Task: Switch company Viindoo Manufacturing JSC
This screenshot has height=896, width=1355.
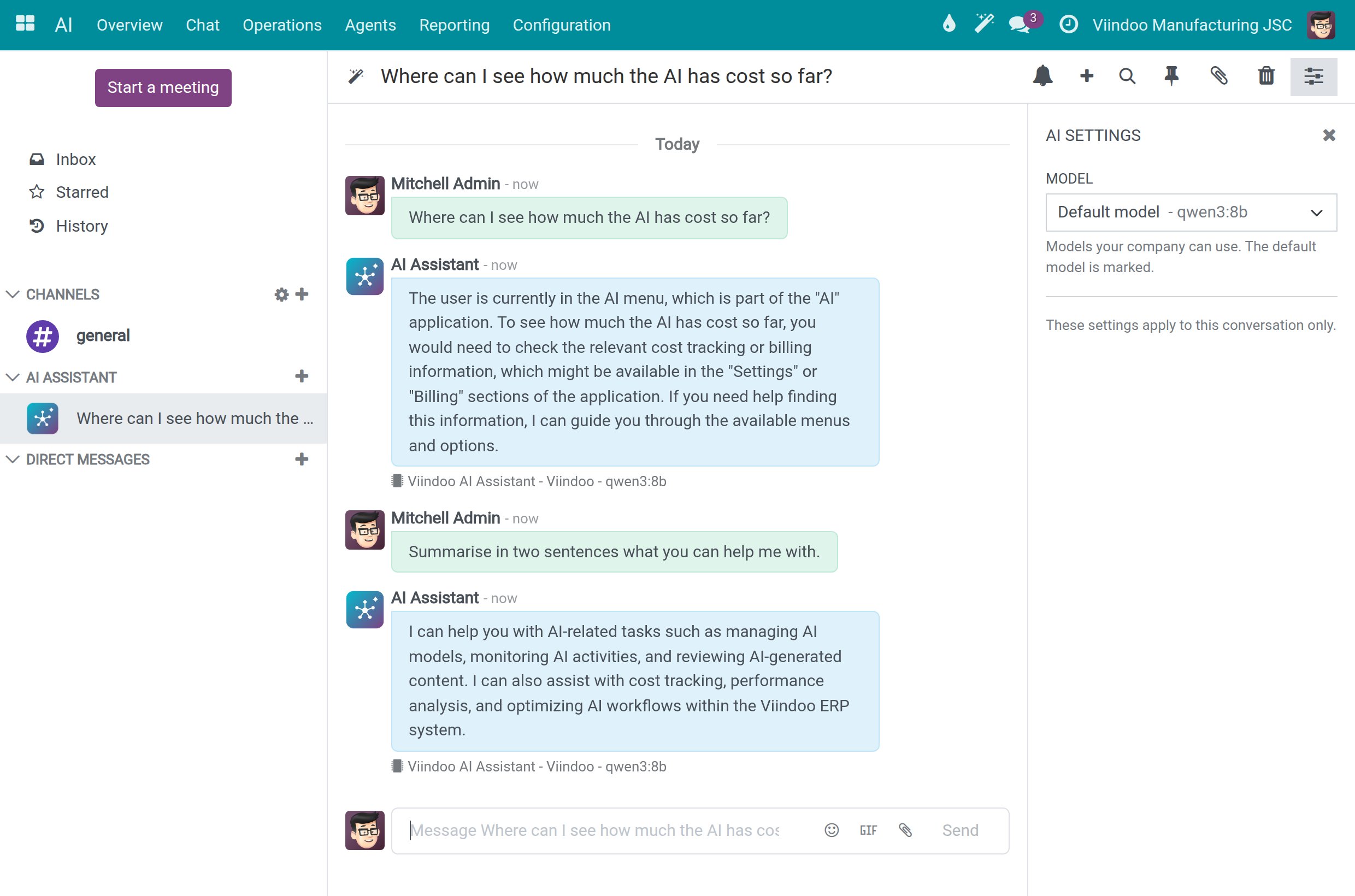Action: pyautogui.click(x=1192, y=25)
